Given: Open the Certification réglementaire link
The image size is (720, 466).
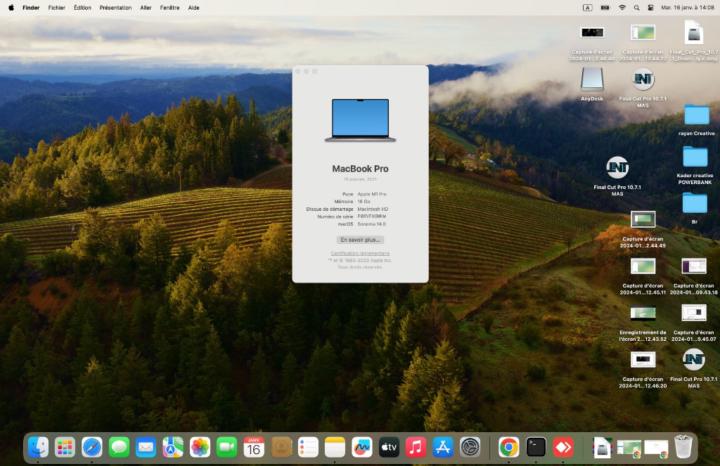Looking at the screenshot, I should pos(360,254).
